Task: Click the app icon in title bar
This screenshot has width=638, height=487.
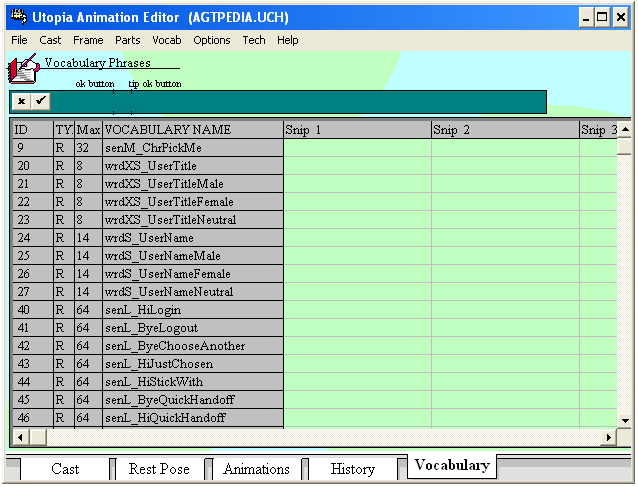Action: tap(14, 17)
